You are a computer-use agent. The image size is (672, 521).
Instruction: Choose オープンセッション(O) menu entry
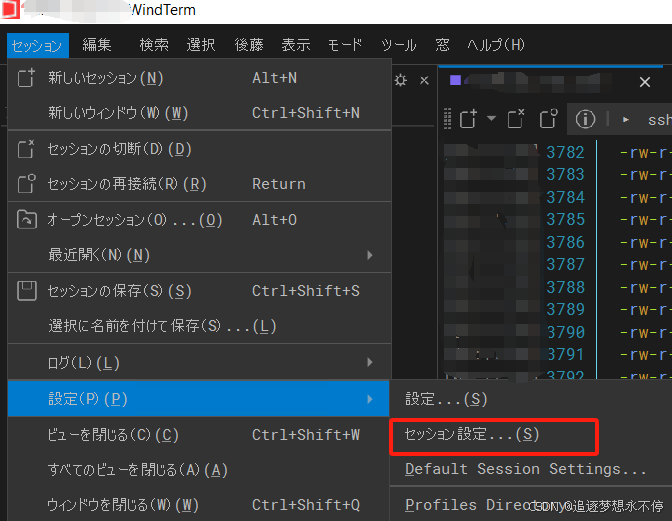[x=200, y=220]
